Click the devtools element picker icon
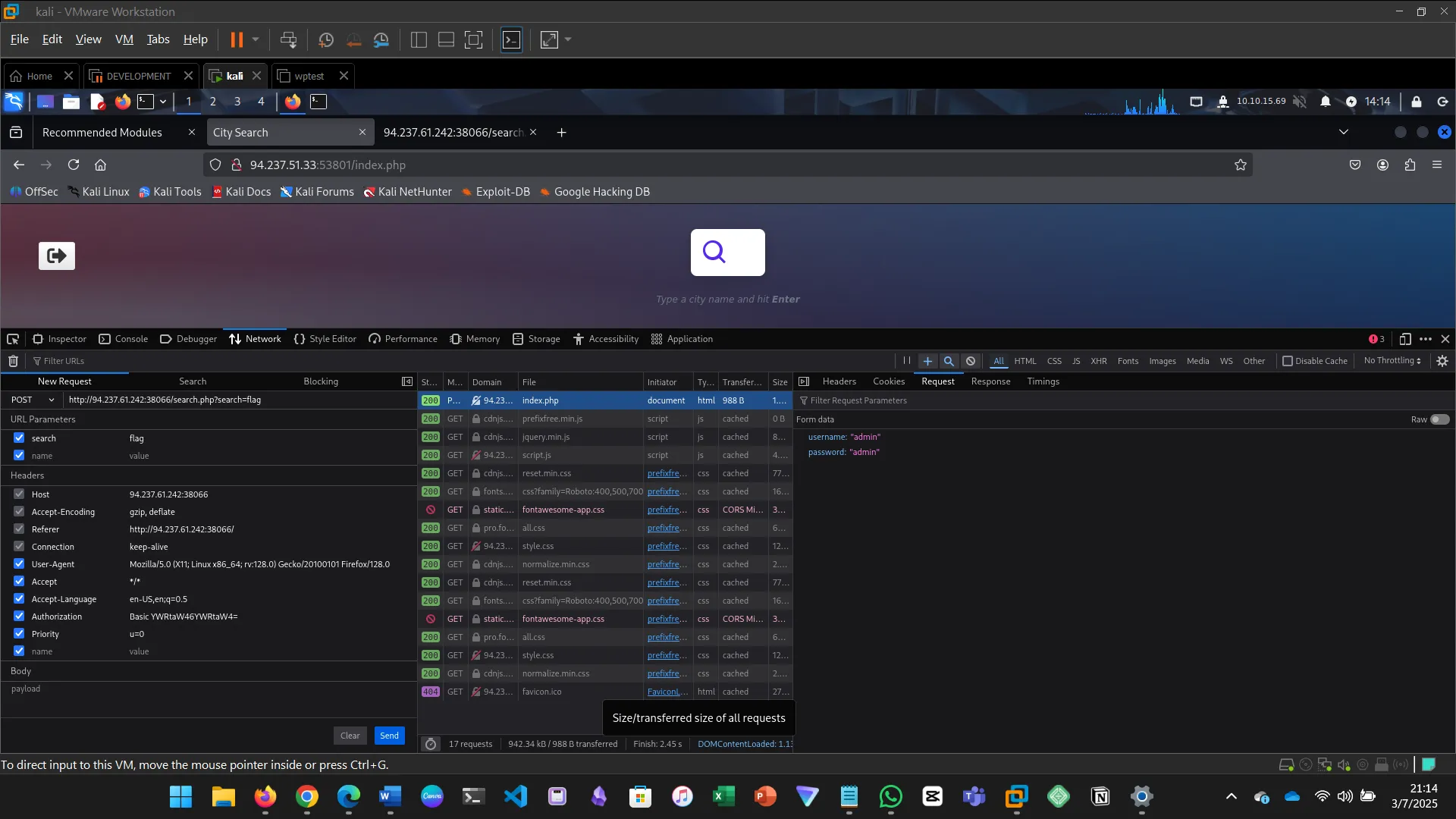1456x819 pixels. tap(13, 339)
